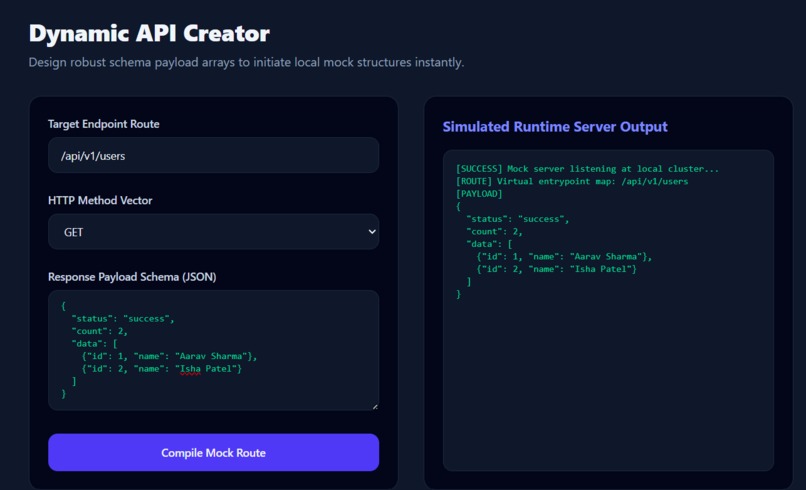The image size is (806, 490).
Task: Click the textarea resize handle corner
Action: (x=375, y=406)
